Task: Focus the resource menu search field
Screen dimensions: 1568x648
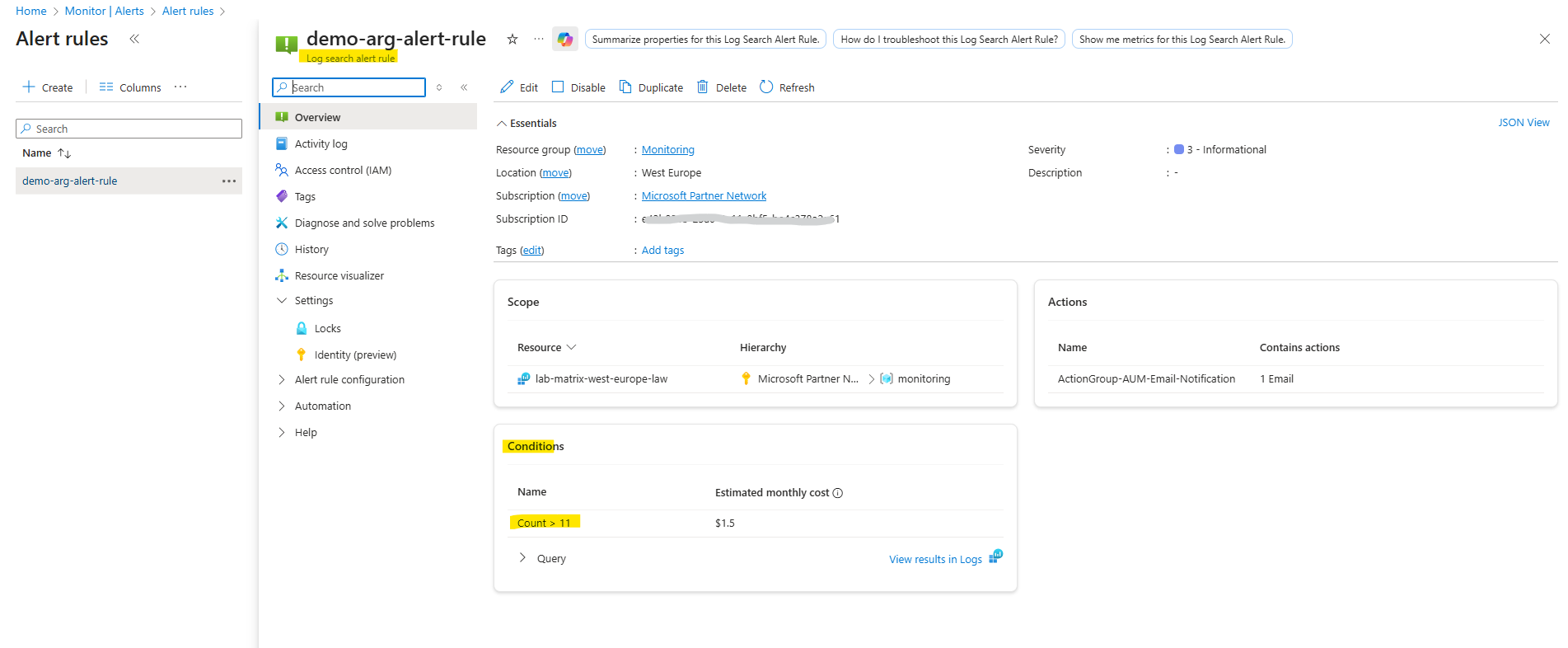Action: [x=349, y=87]
